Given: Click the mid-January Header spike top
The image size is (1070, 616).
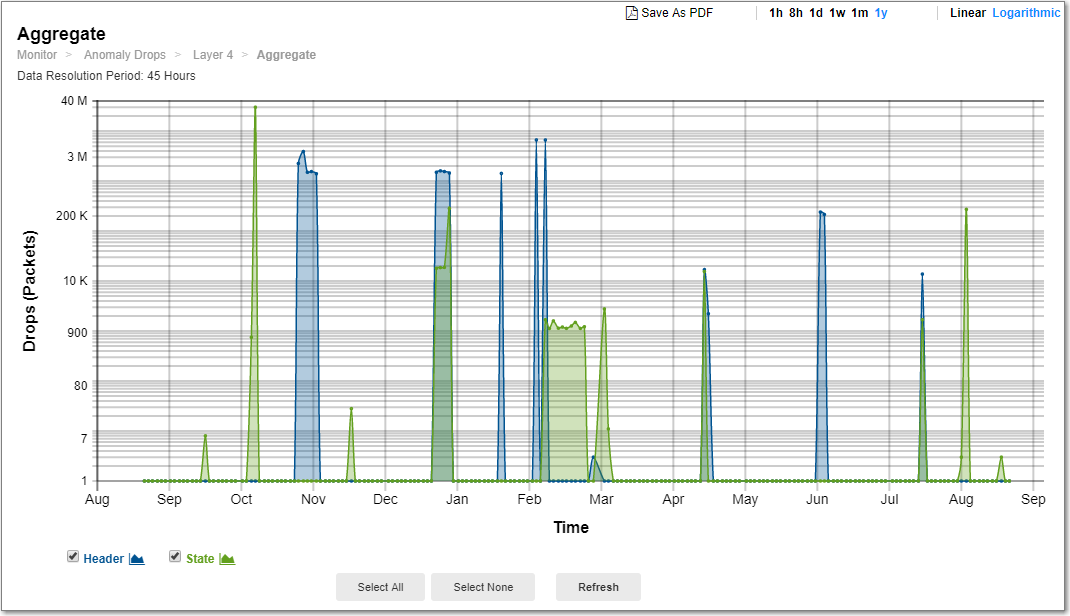Looking at the screenshot, I should [502, 173].
